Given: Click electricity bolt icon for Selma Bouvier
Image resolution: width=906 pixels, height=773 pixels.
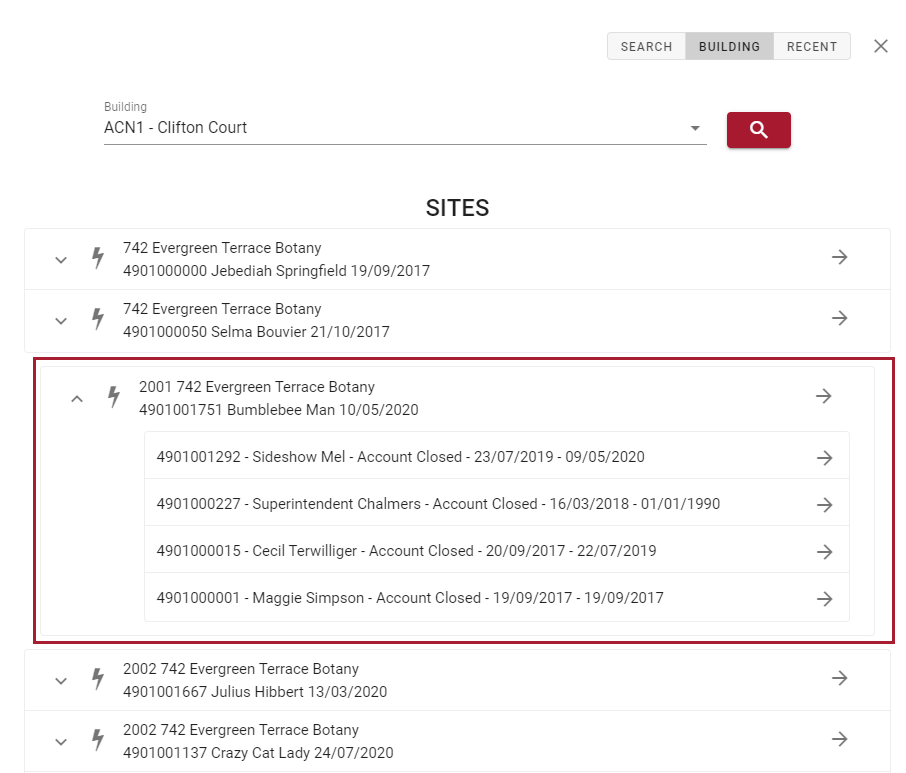Looking at the screenshot, I should (98, 319).
